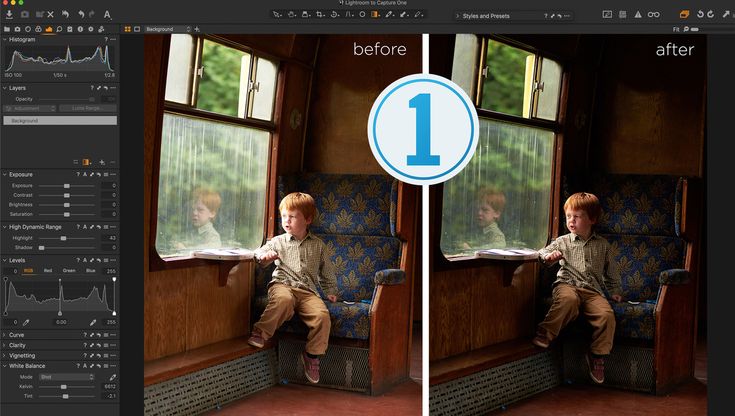Select the White Balance picker cursor tool
735x416 pixels.
[x=390, y=15]
